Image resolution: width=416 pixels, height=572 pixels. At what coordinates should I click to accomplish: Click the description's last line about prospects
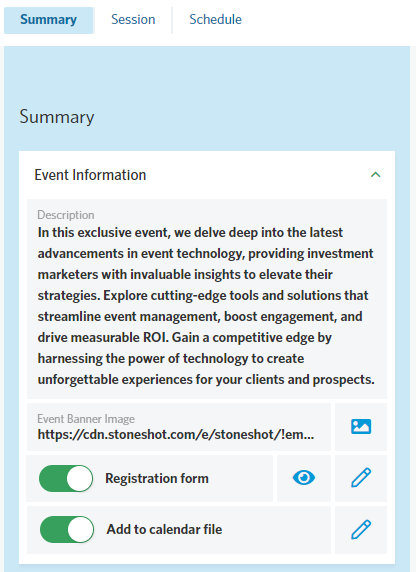(x=206, y=380)
